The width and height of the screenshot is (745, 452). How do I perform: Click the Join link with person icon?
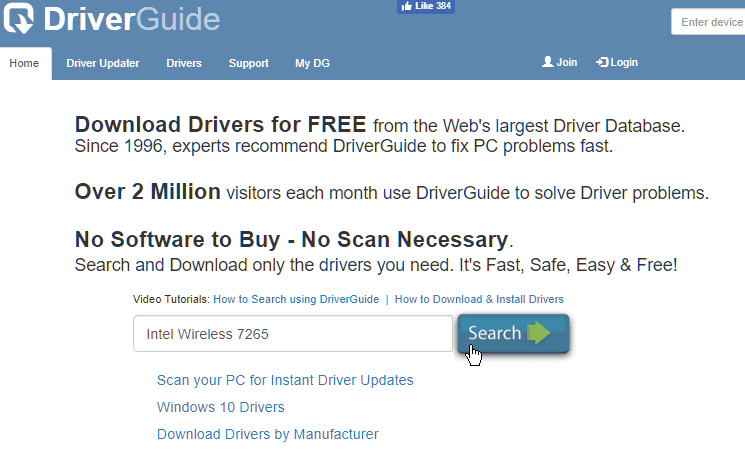(560, 62)
